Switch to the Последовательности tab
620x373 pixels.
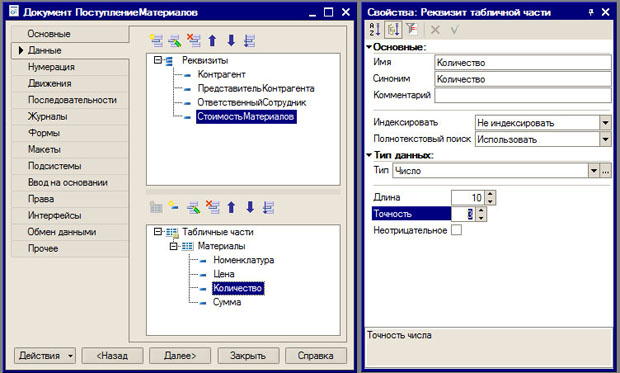point(70,100)
